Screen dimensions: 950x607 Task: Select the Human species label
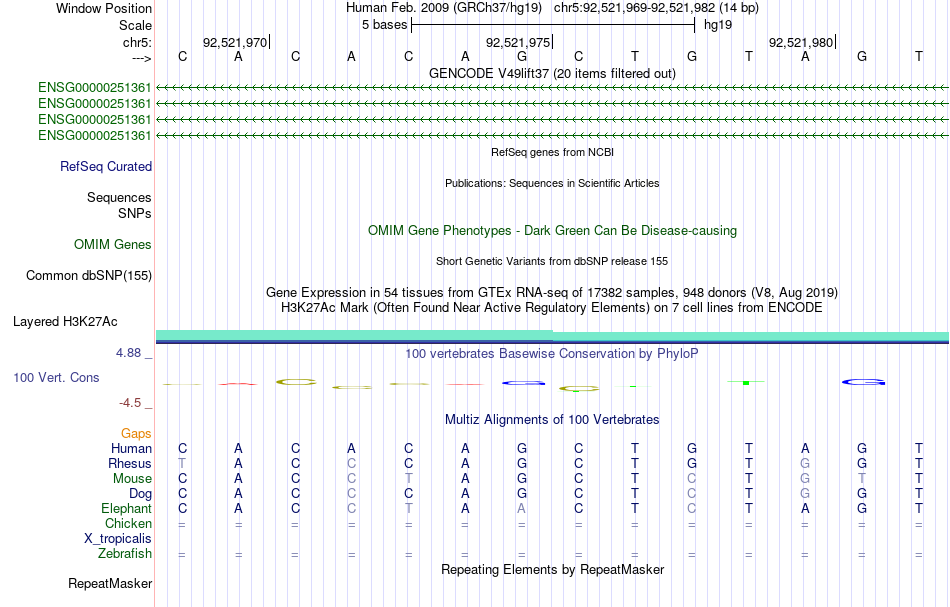[131, 448]
